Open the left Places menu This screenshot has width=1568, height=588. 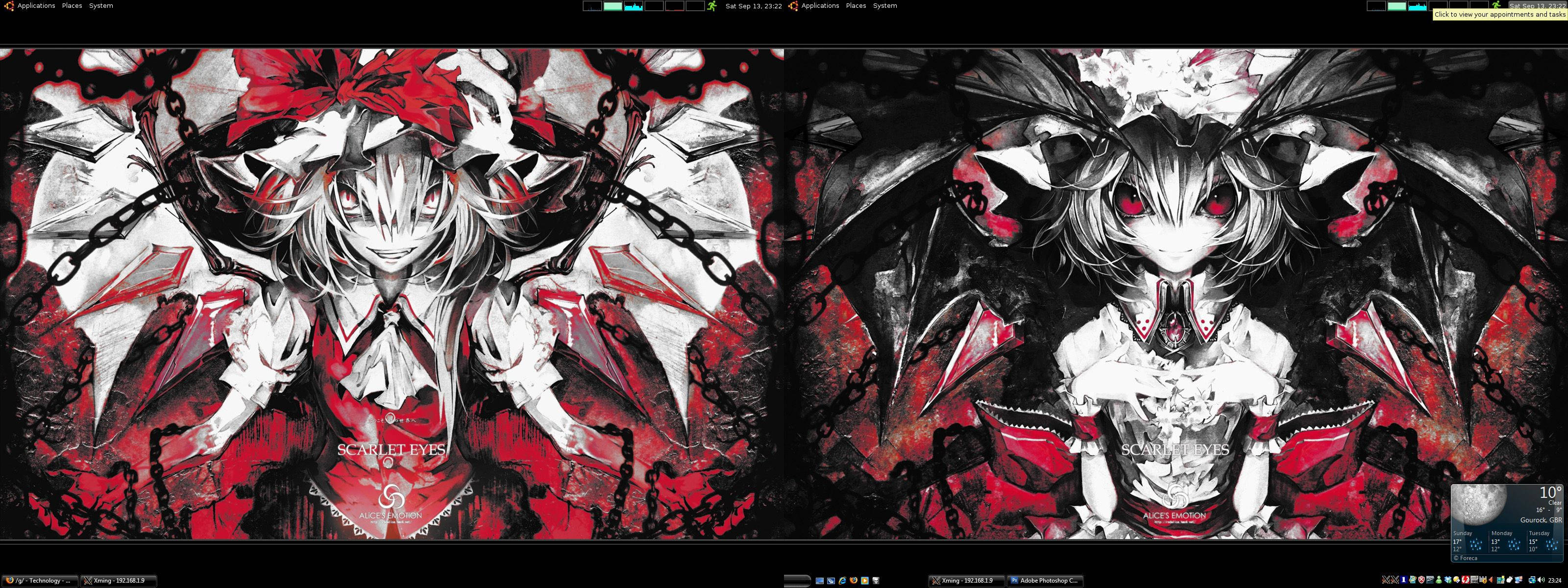[72, 5]
